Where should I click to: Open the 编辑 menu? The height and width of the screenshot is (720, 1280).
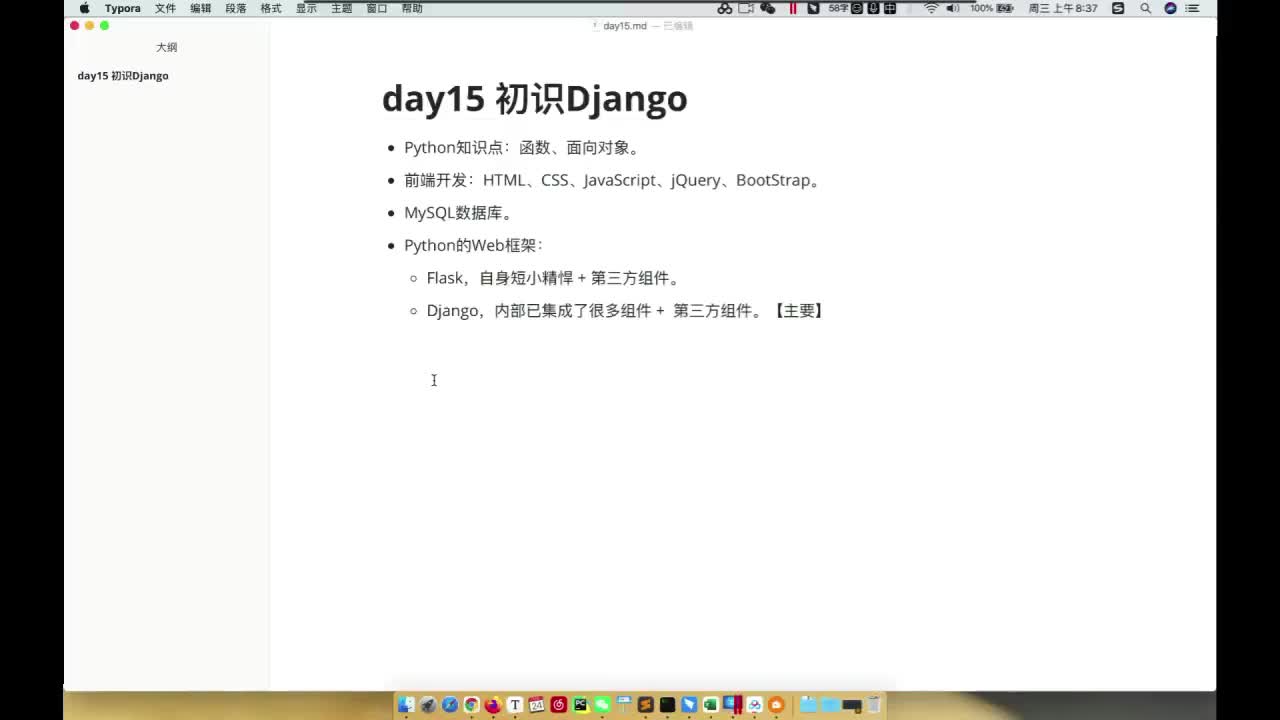coord(201,8)
